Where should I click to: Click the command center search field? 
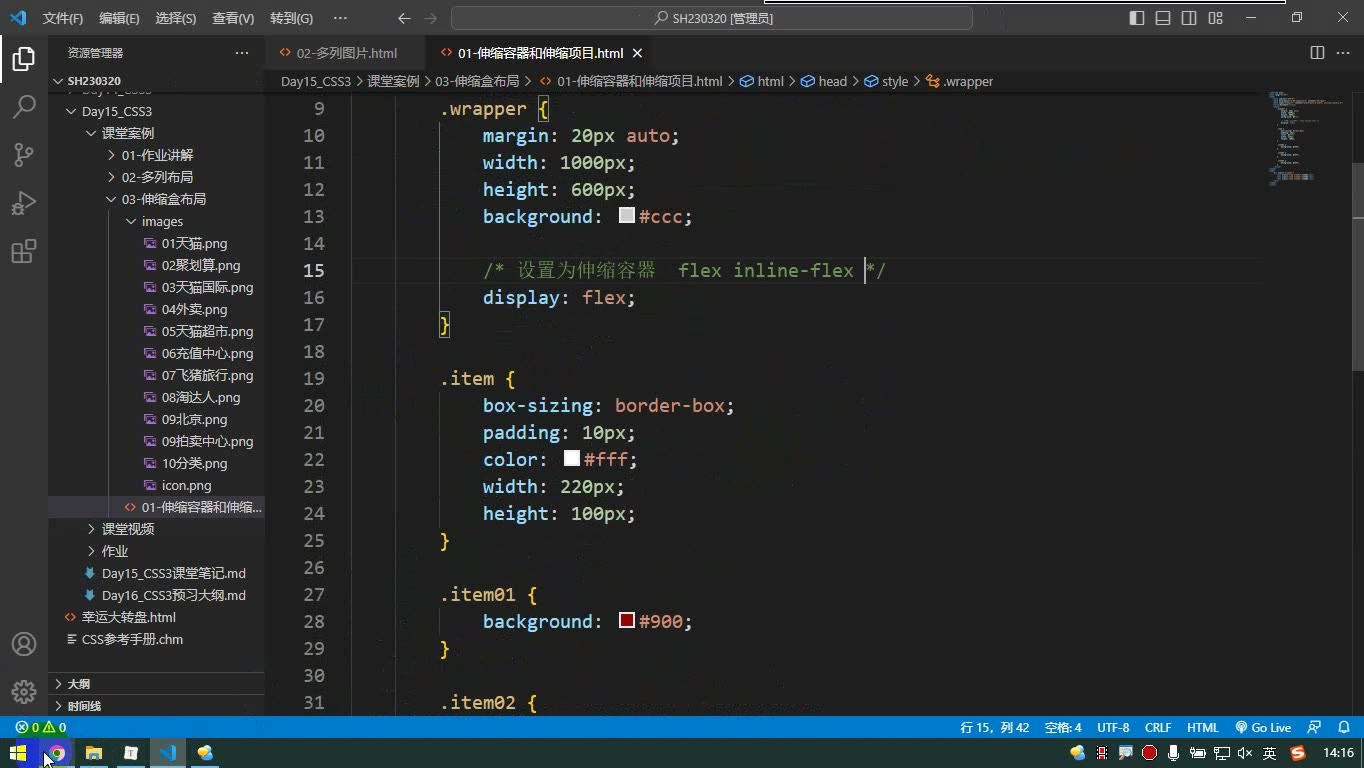click(x=712, y=18)
